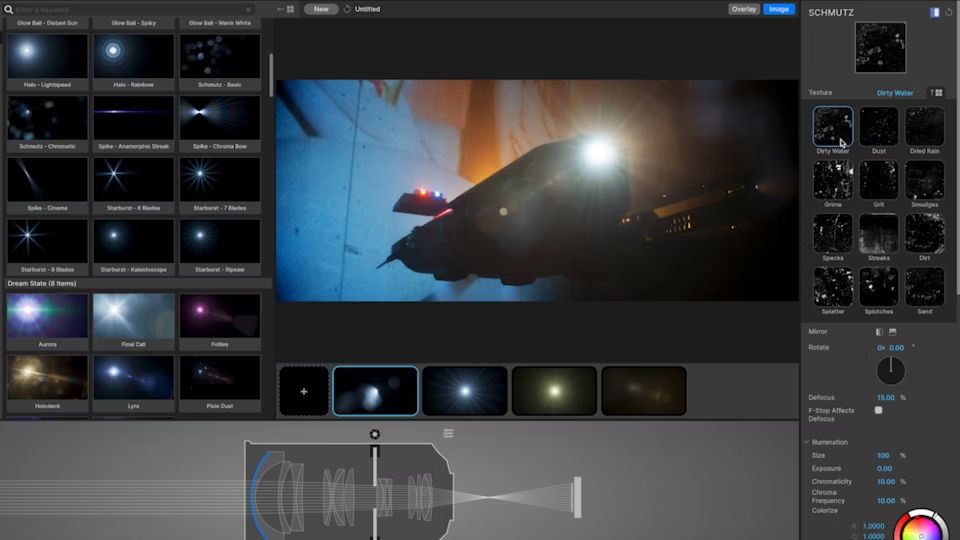This screenshot has width=960, height=540.
Task: Toggle texture list grid view button
Action: [x=937, y=93]
